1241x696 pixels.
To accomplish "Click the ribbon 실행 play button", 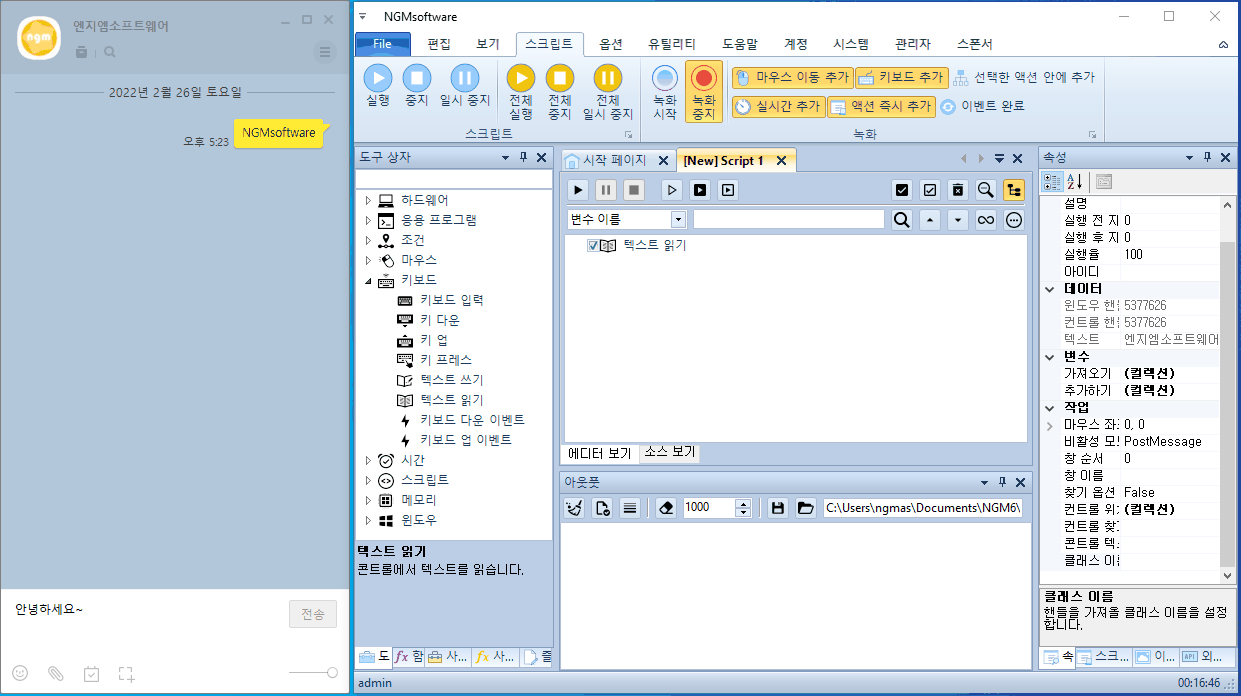I will [378, 84].
